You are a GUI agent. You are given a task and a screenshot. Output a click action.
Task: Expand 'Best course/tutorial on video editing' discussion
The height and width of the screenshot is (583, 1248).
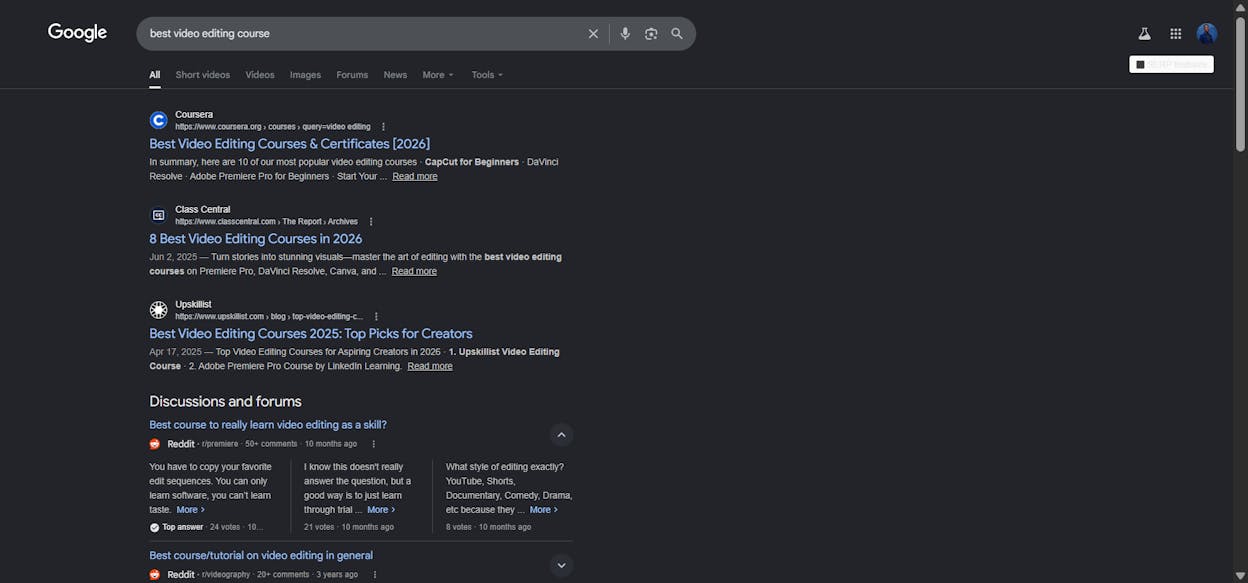click(x=561, y=565)
